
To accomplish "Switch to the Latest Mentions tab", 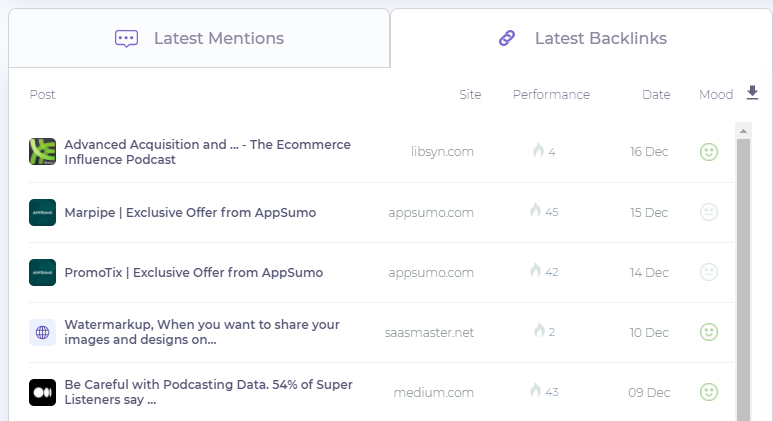I will click(x=199, y=38).
